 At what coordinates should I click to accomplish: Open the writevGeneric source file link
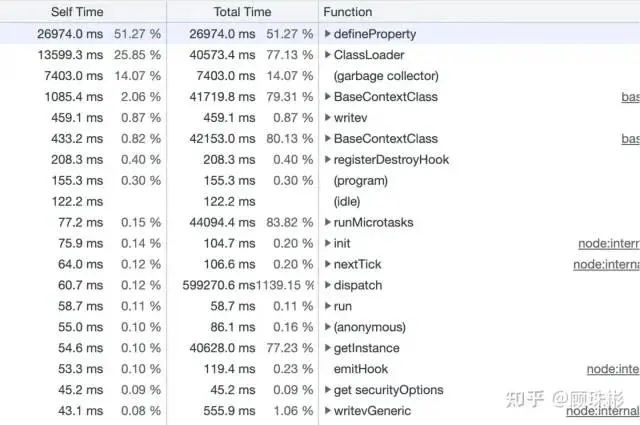(x=602, y=412)
